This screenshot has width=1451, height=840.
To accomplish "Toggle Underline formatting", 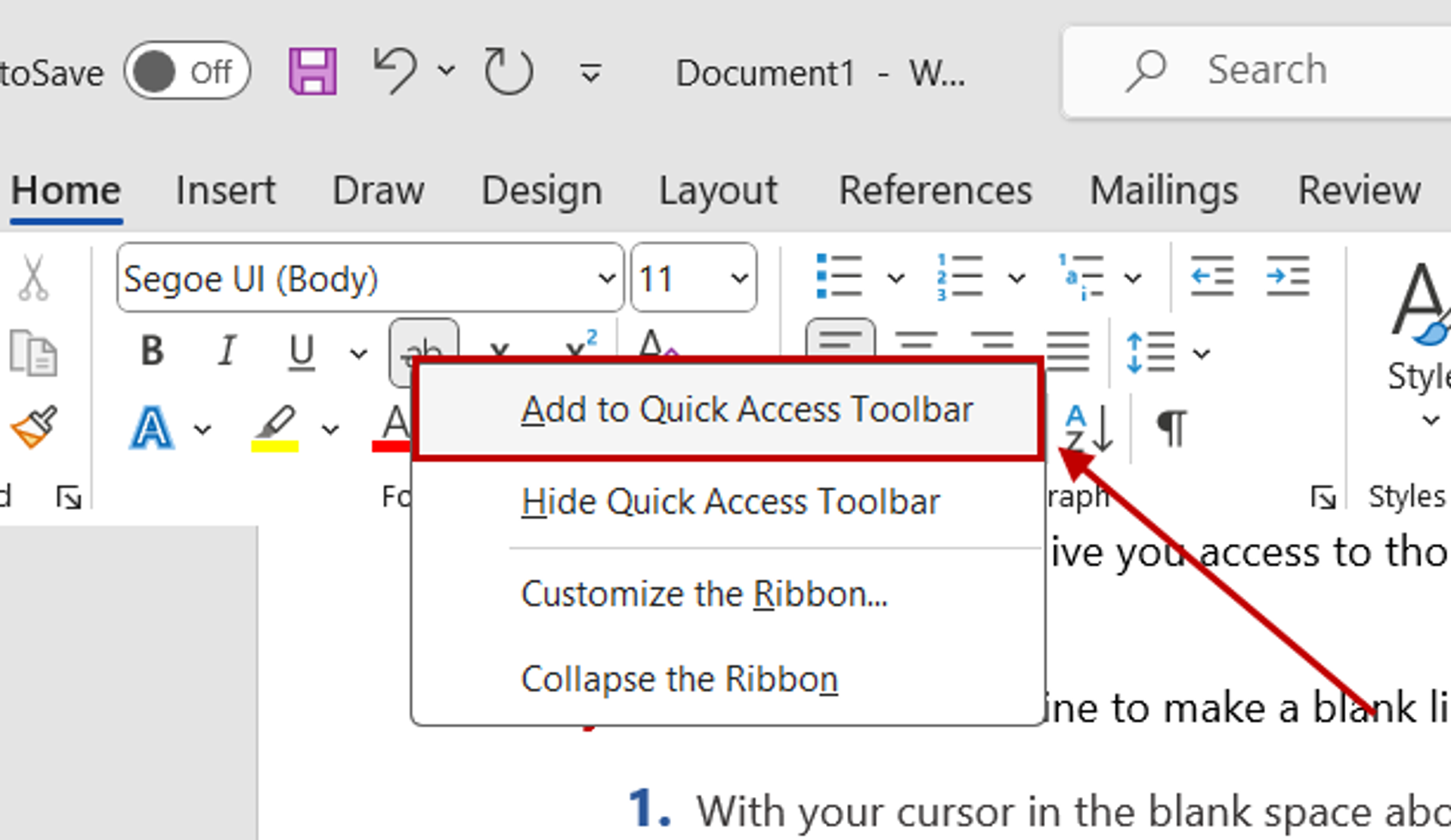I will point(302,352).
